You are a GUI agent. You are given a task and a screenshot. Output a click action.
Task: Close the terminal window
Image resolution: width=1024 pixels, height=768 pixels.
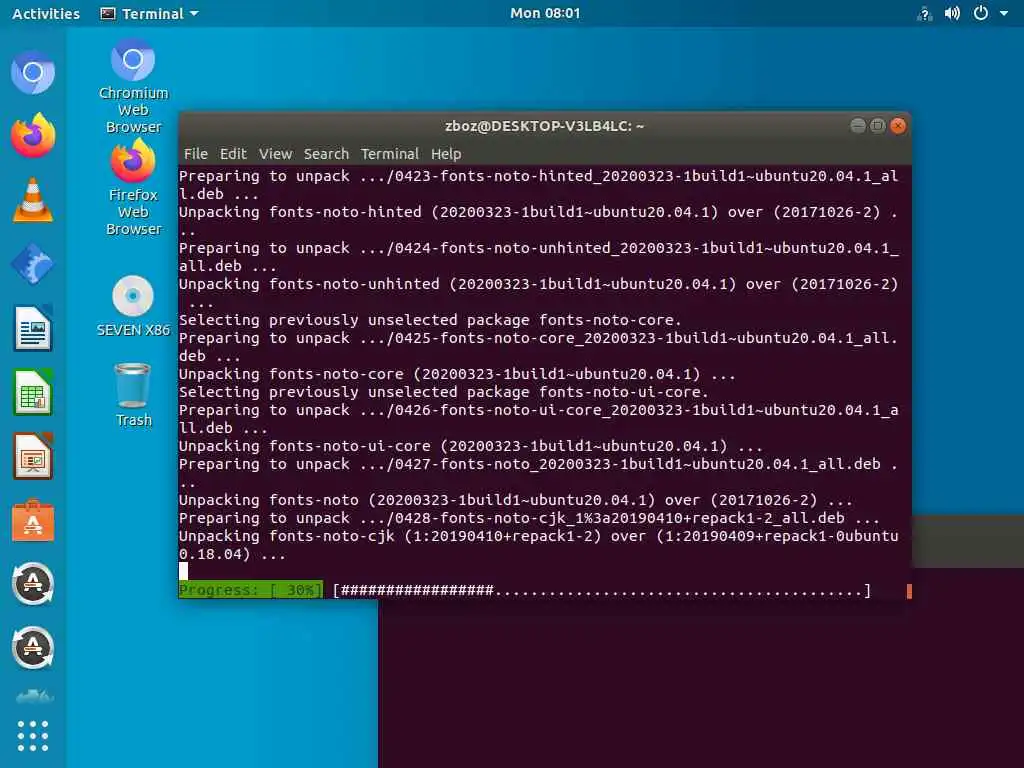[x=899, y=125]
